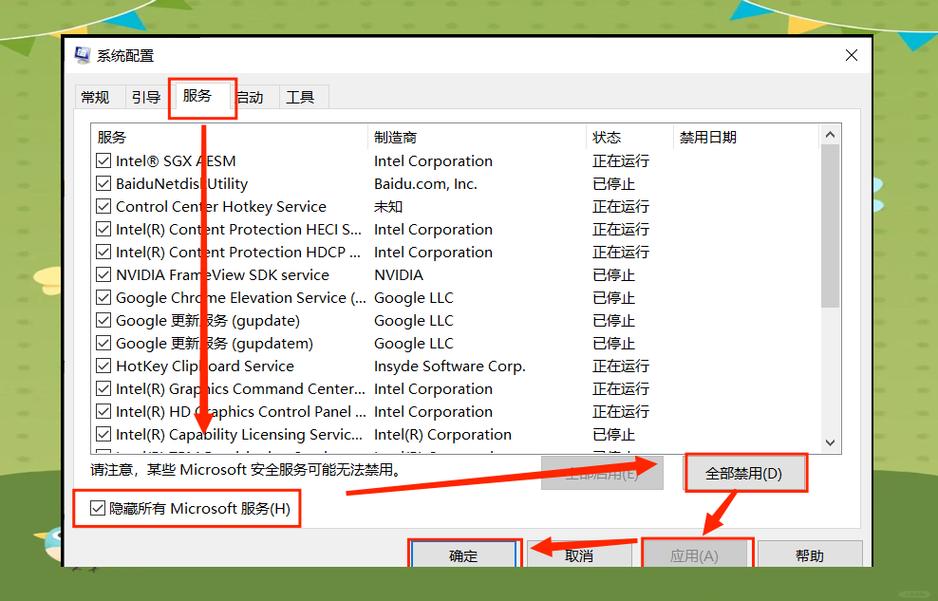Click the 全部禁用(D) button
This screenshot has width=938, height=601.
click(x=745, y=472)
